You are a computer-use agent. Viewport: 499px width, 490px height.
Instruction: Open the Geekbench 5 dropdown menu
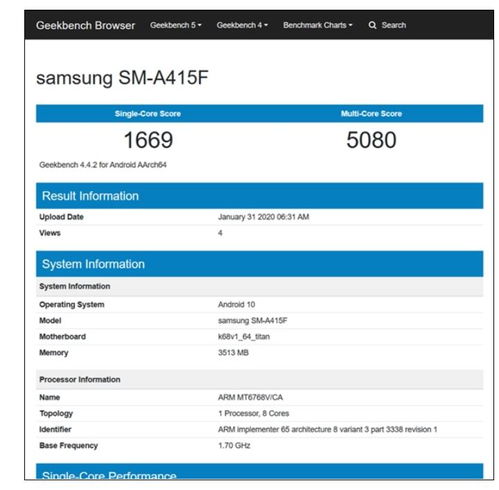(x=176, y=25)
